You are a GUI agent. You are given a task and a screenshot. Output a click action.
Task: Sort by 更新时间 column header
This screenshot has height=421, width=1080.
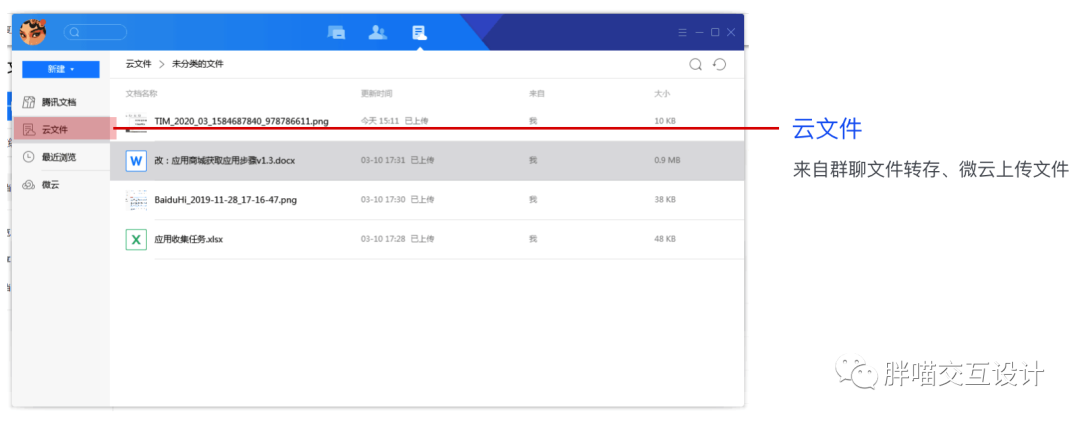pos(377,93)
